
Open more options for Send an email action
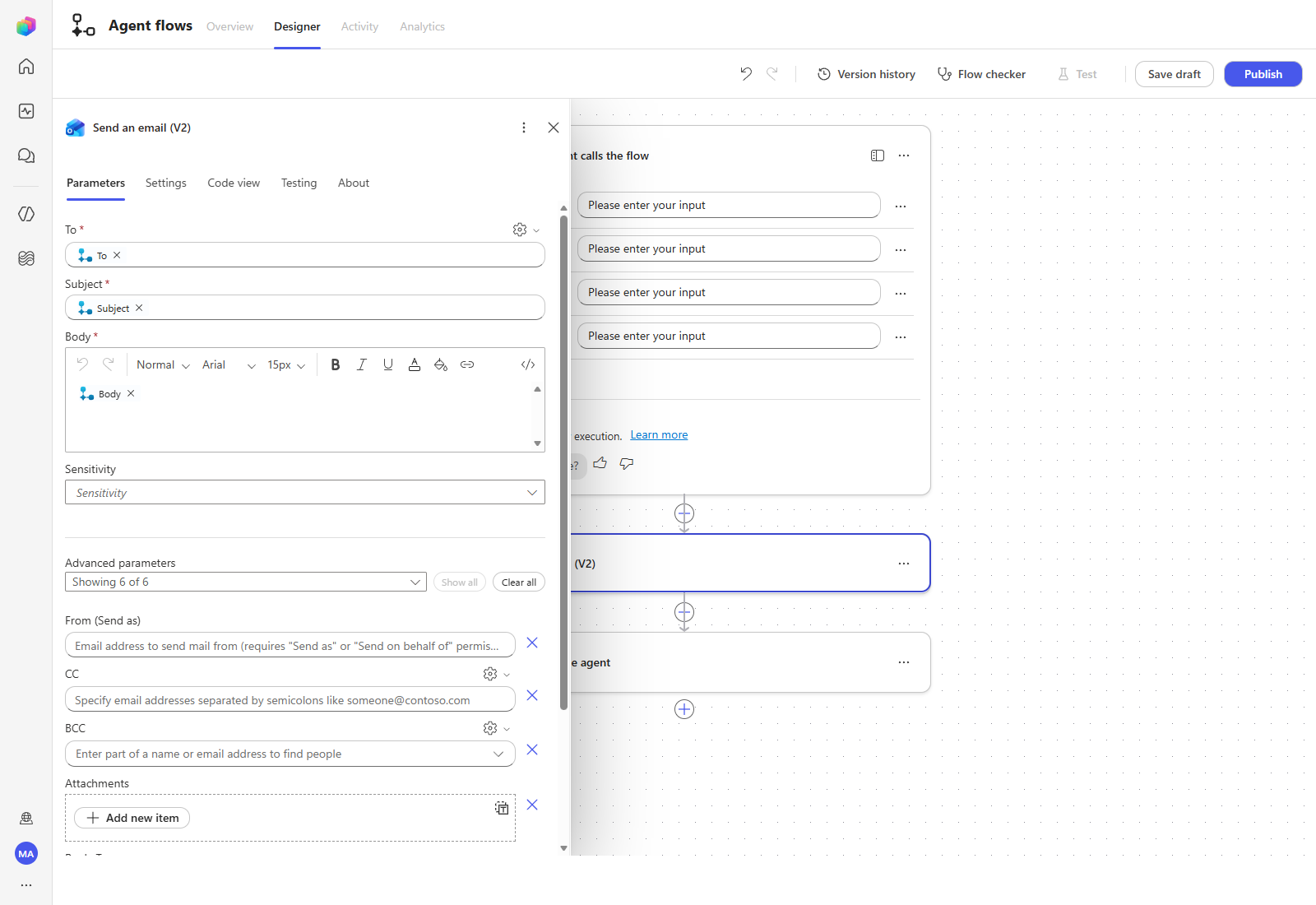point(524,128)
